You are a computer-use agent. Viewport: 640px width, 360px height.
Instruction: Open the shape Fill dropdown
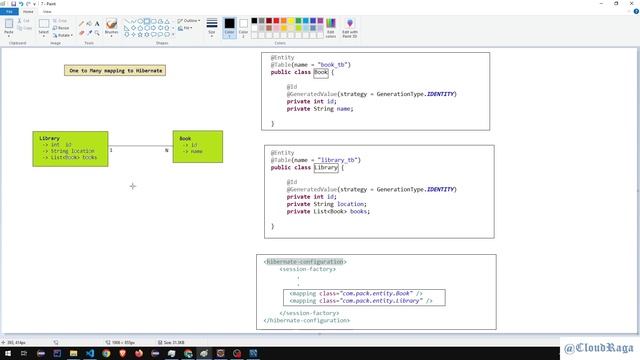185,28
